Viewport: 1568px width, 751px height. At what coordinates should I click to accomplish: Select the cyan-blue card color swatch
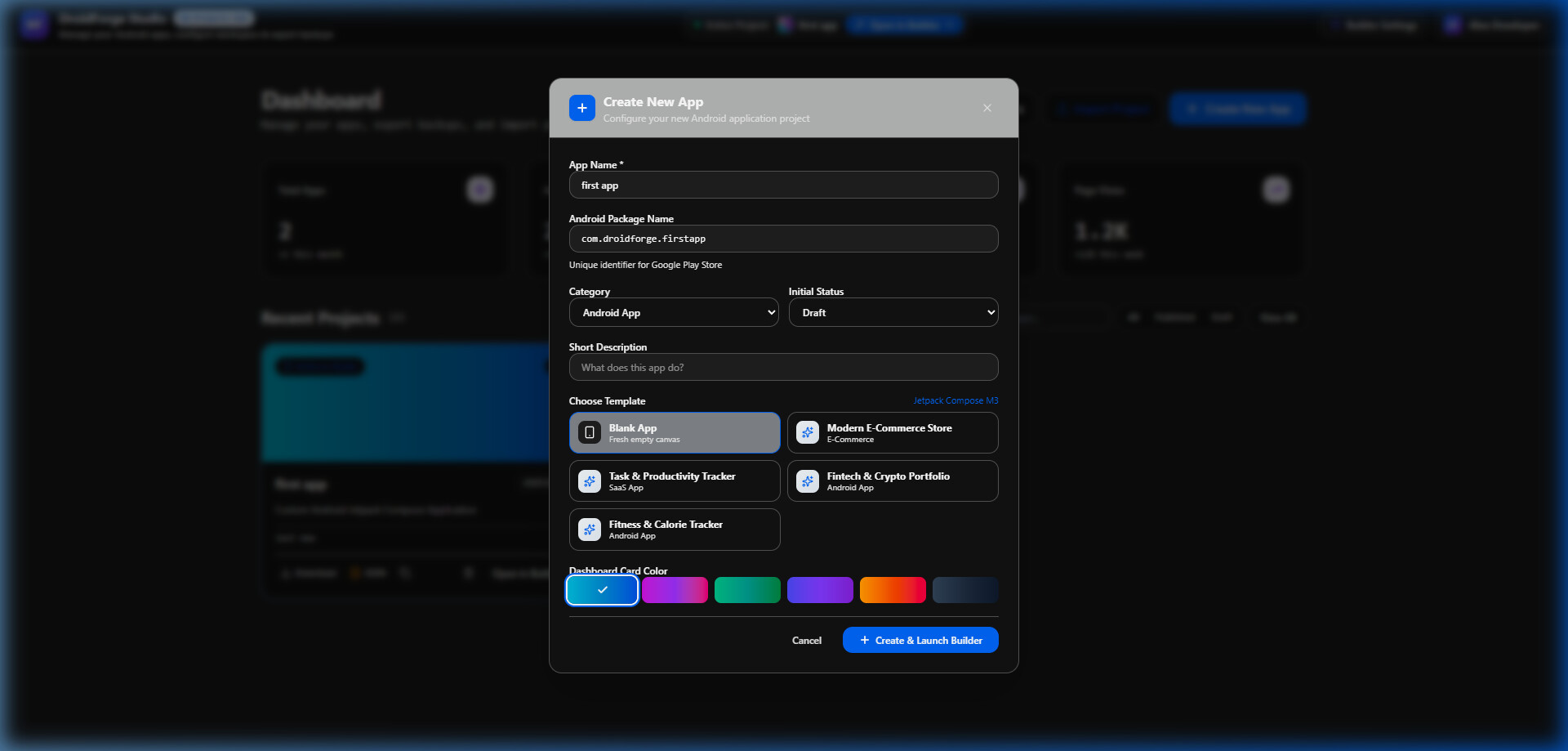pos(603,590)
